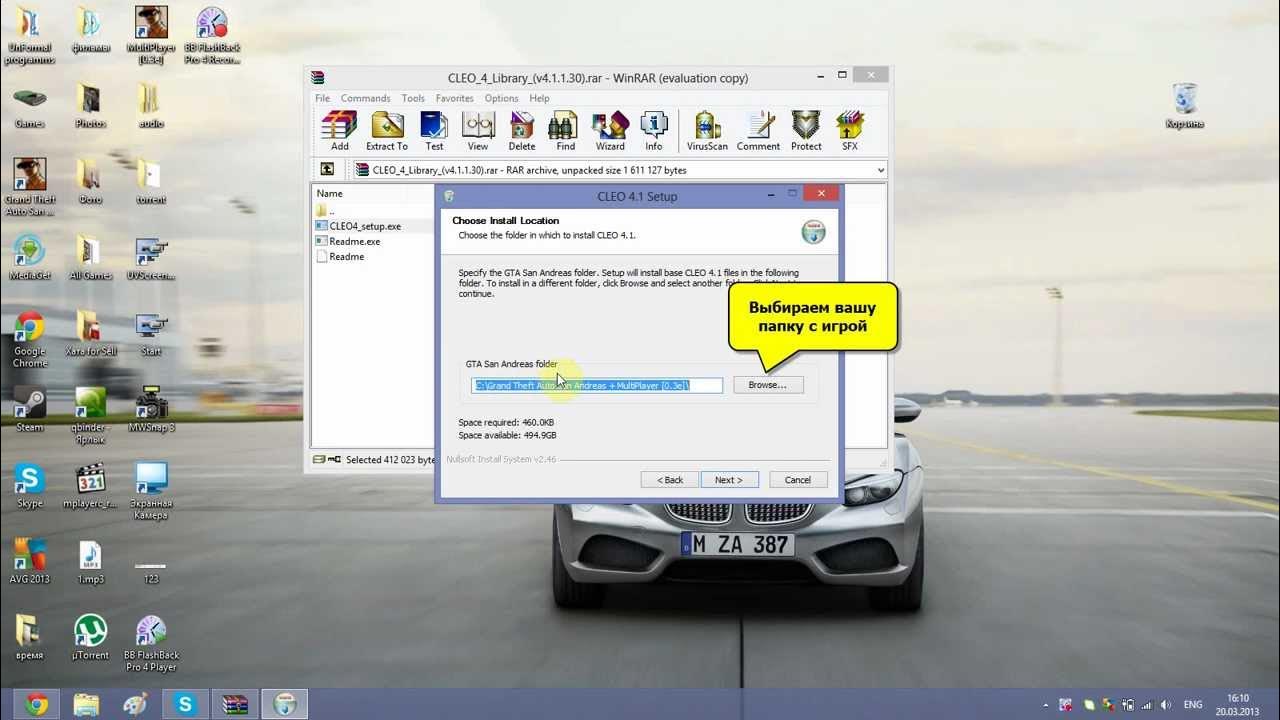Image resolution: width=1280 pixels, height=720 pixels.
Task: Open the Find binoculars tool
Action: point(565,131)
